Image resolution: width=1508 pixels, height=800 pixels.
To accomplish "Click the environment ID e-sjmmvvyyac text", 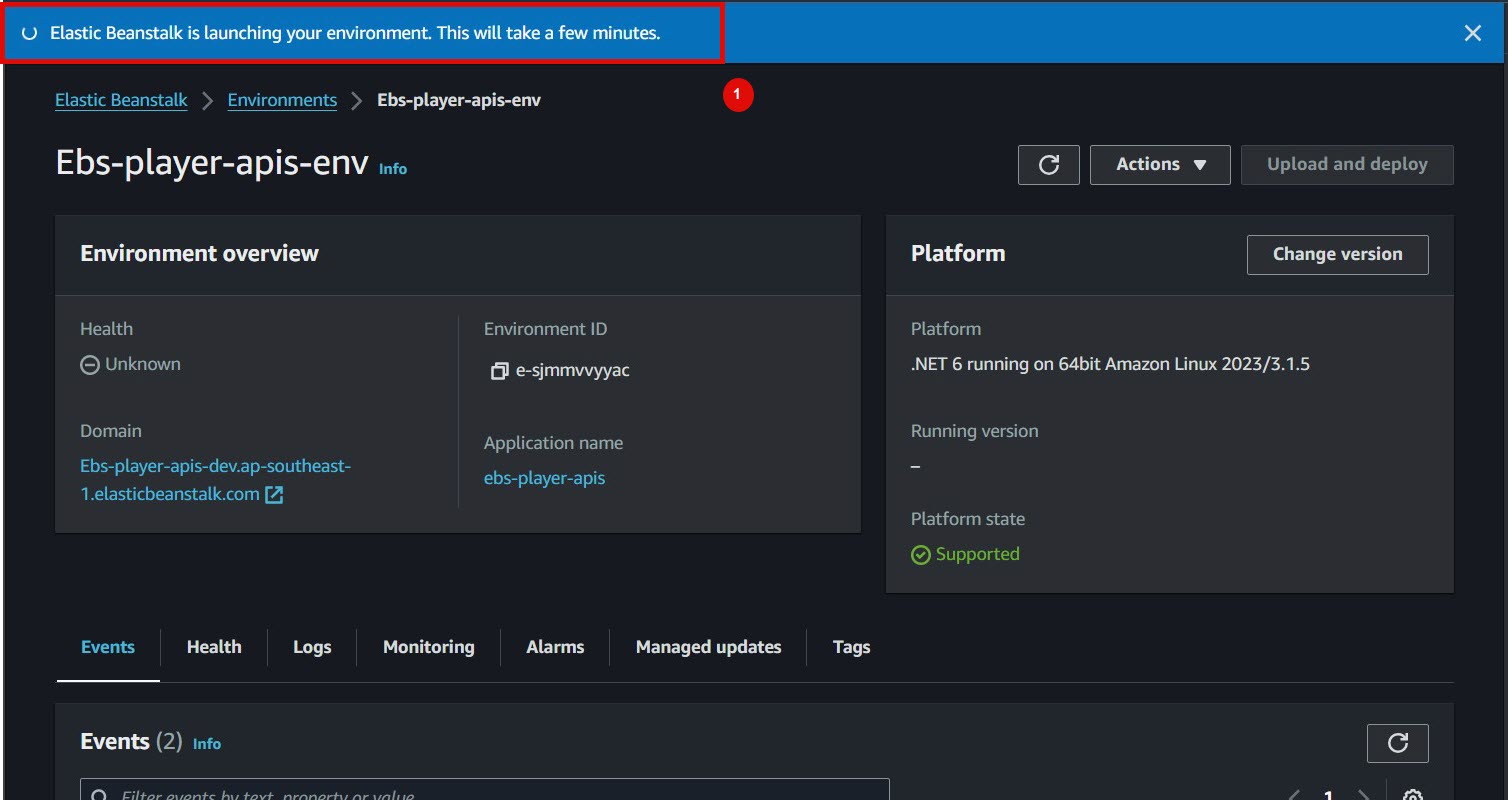I will 573,371.
